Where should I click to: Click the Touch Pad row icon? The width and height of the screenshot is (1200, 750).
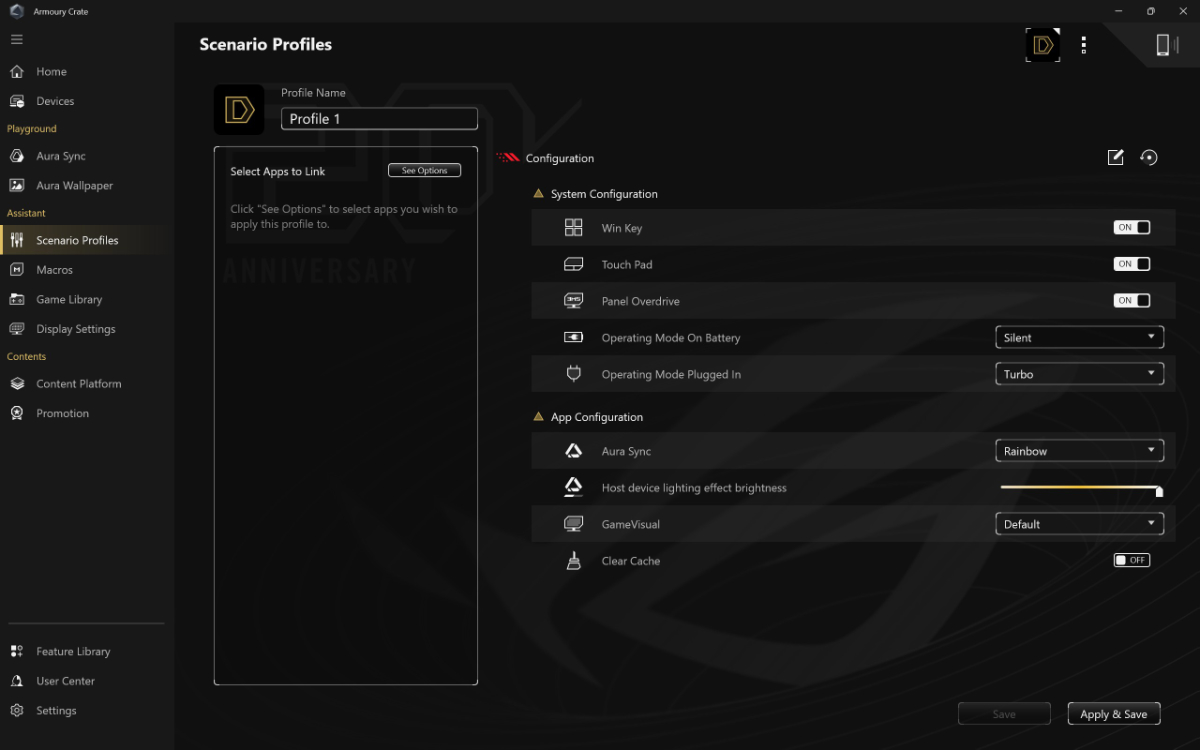(x=573, y=265)
